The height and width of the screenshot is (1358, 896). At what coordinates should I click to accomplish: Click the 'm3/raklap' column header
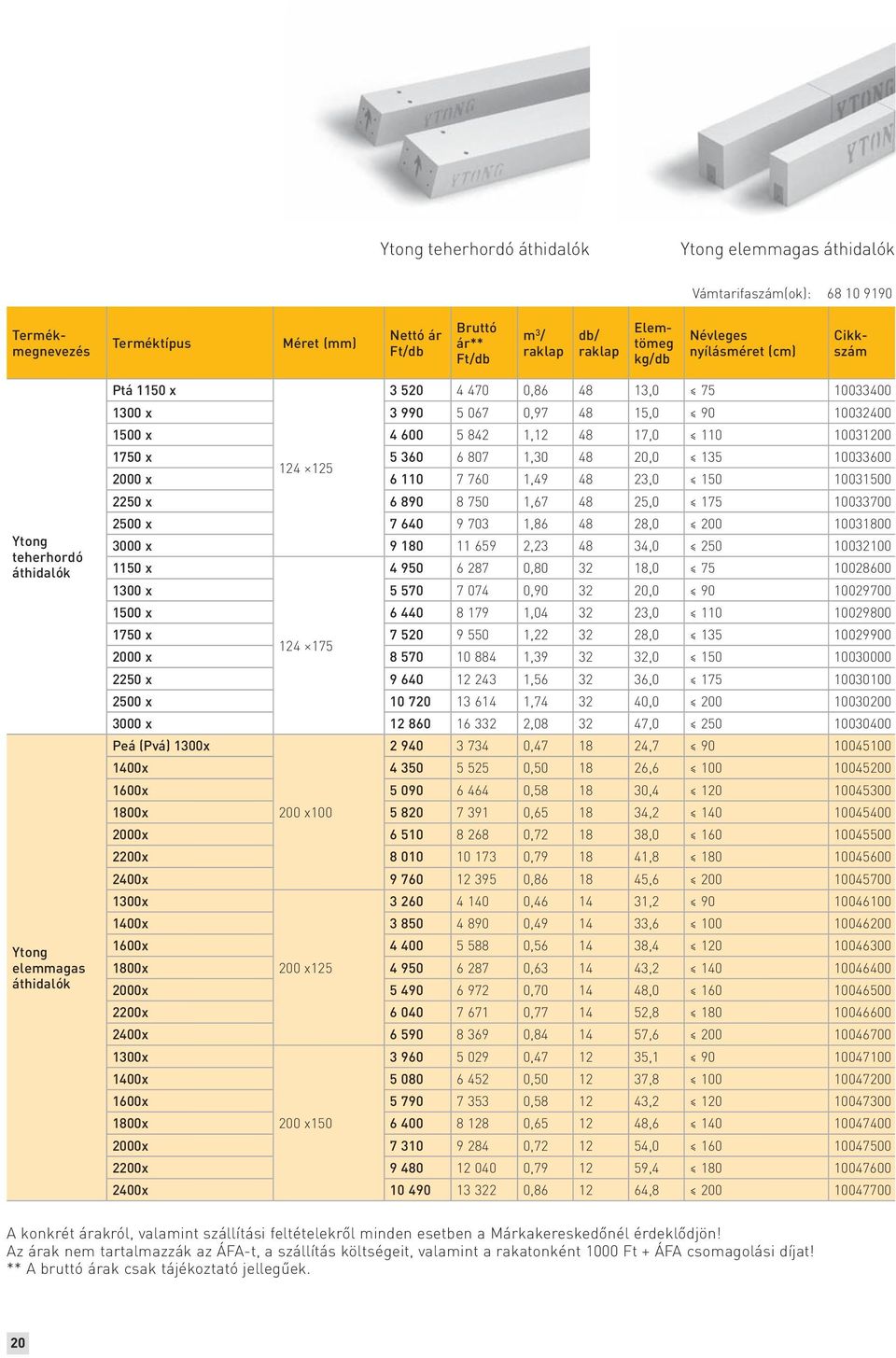coord(543,343)
